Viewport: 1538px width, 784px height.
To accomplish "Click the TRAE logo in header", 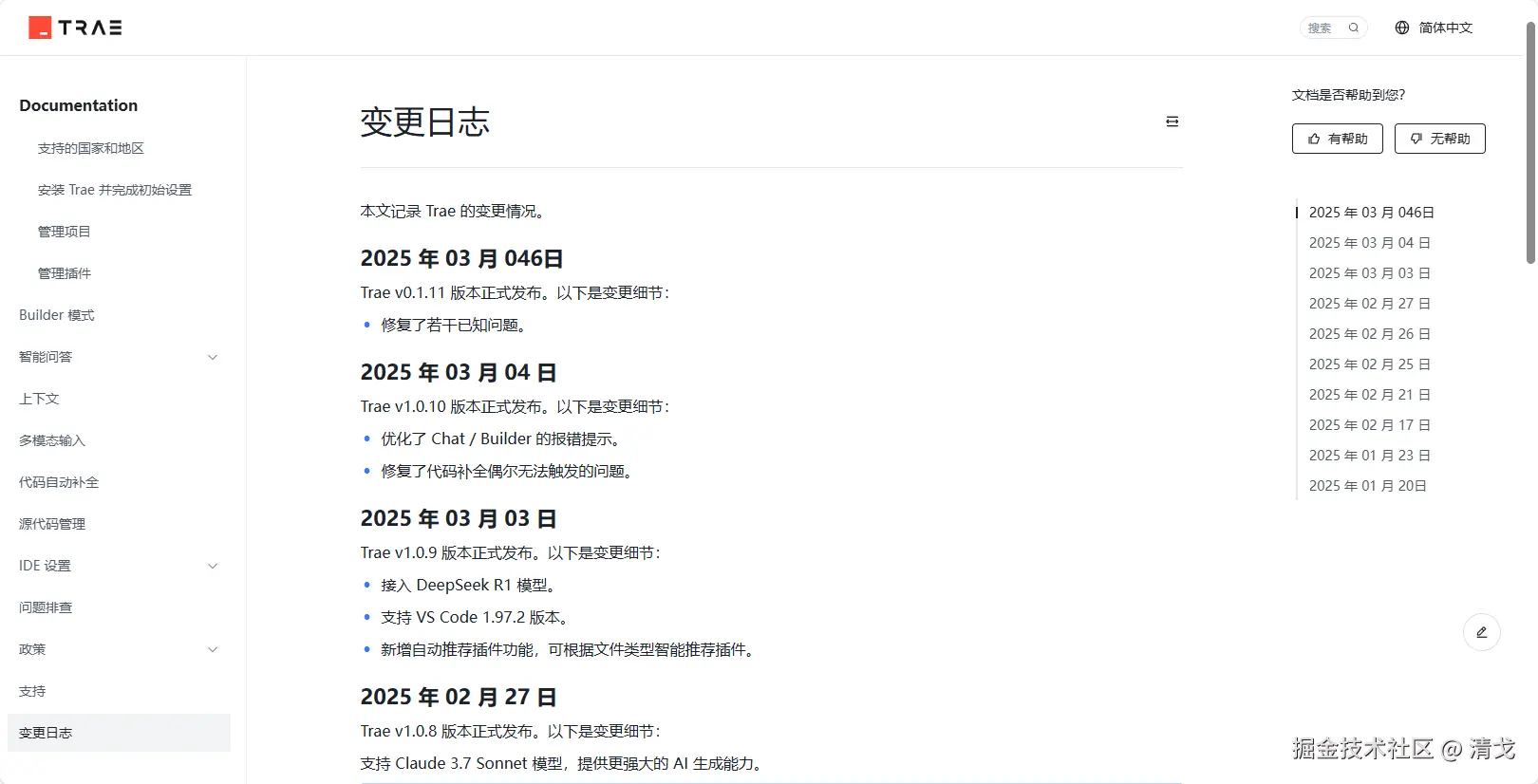I will click(x=75, y=28).
